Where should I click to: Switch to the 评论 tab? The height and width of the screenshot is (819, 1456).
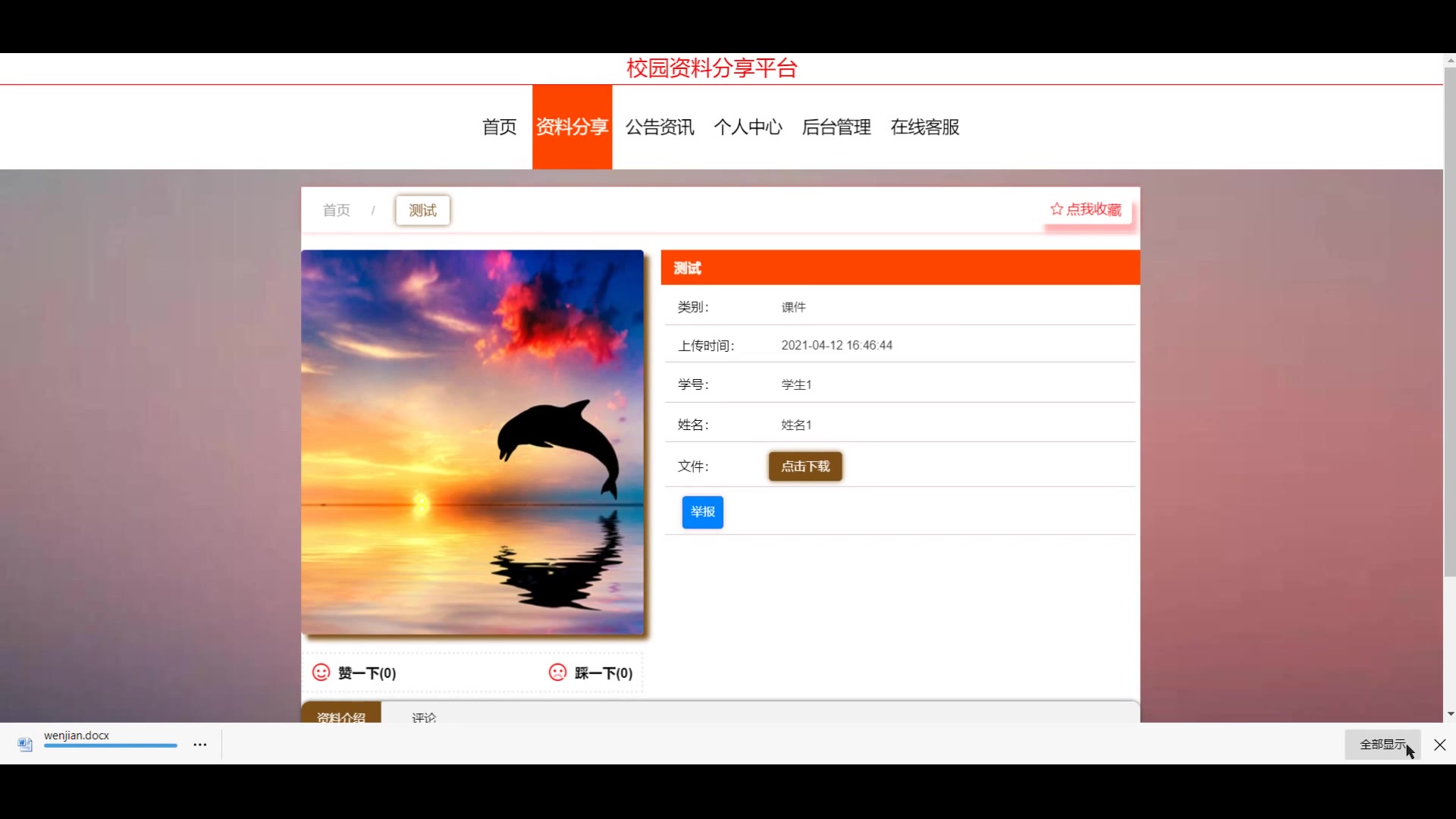(424, 717)
